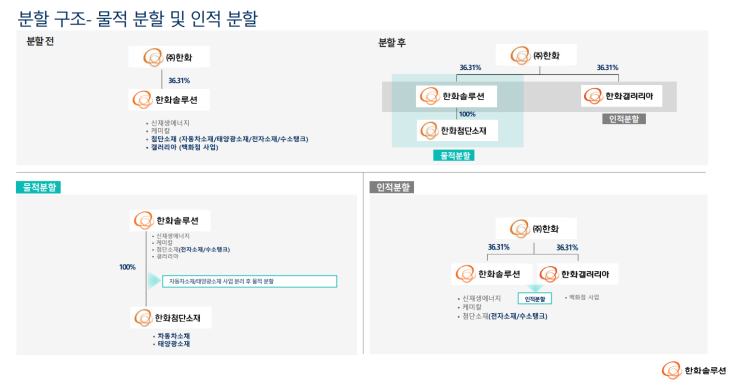Image resolution: width=743 pixels, height=385 pixels.
Task: Click 36.31% above 한화솔루션 in the lower 인적분할 section
Action: pos(499,247)
